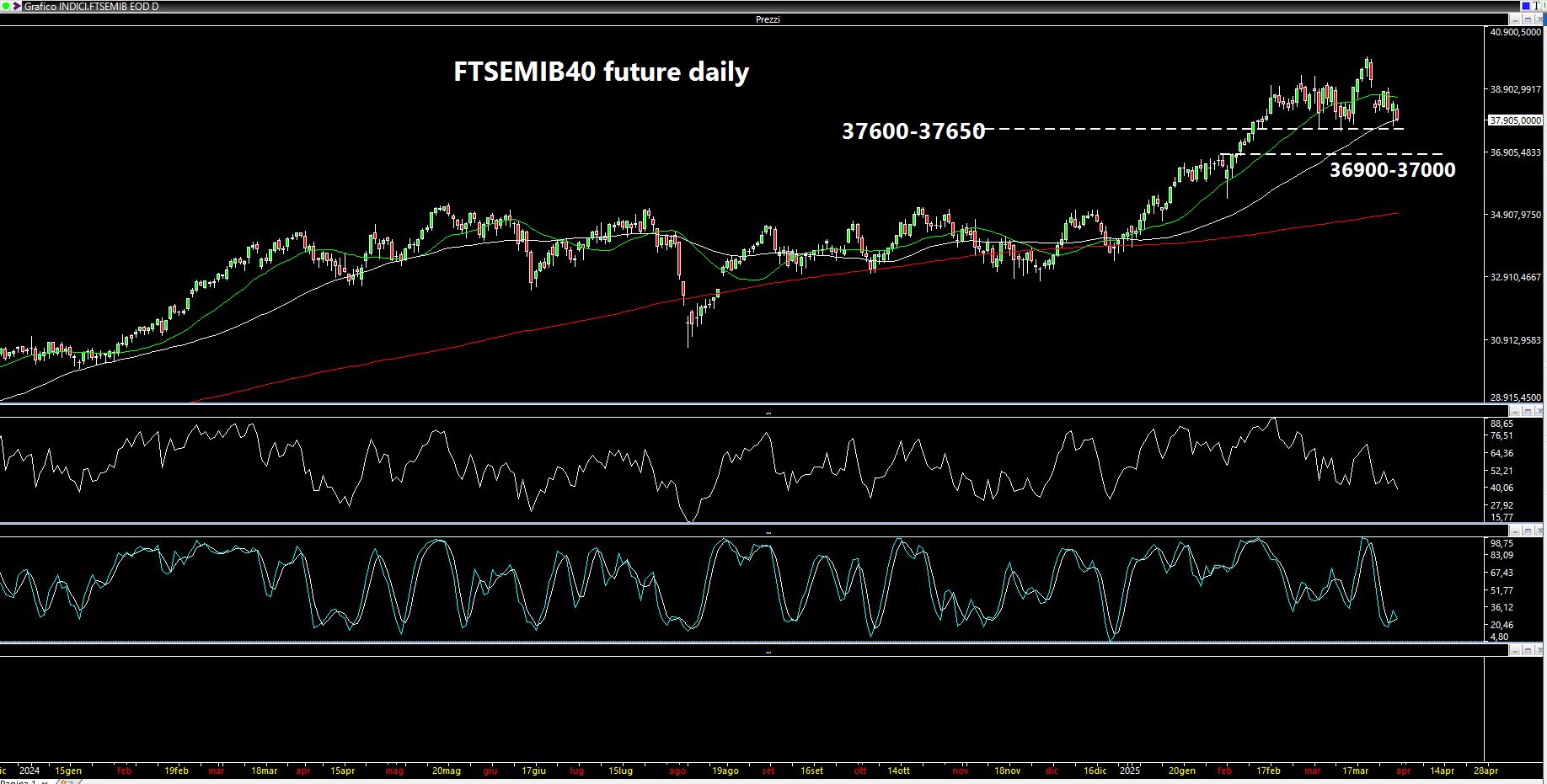
Task: Click the 14apr date axis label
Action: pyautogui.click(x=1443, y=771)
